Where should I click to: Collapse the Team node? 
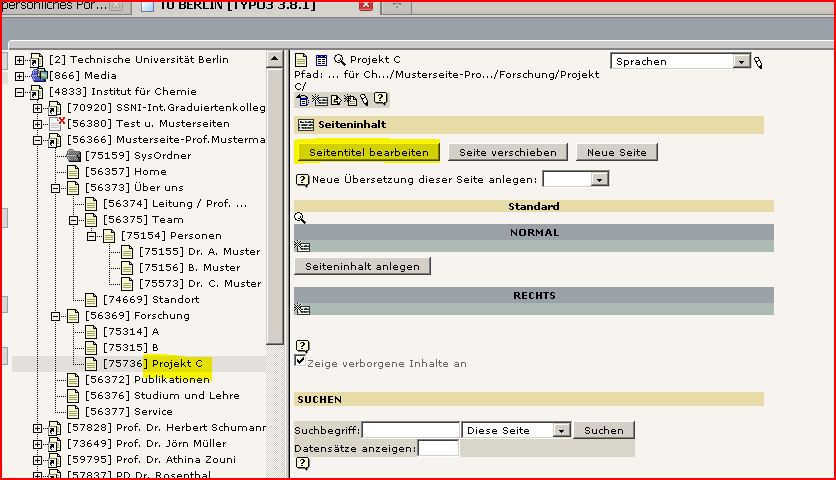click(x=74, y=220)
